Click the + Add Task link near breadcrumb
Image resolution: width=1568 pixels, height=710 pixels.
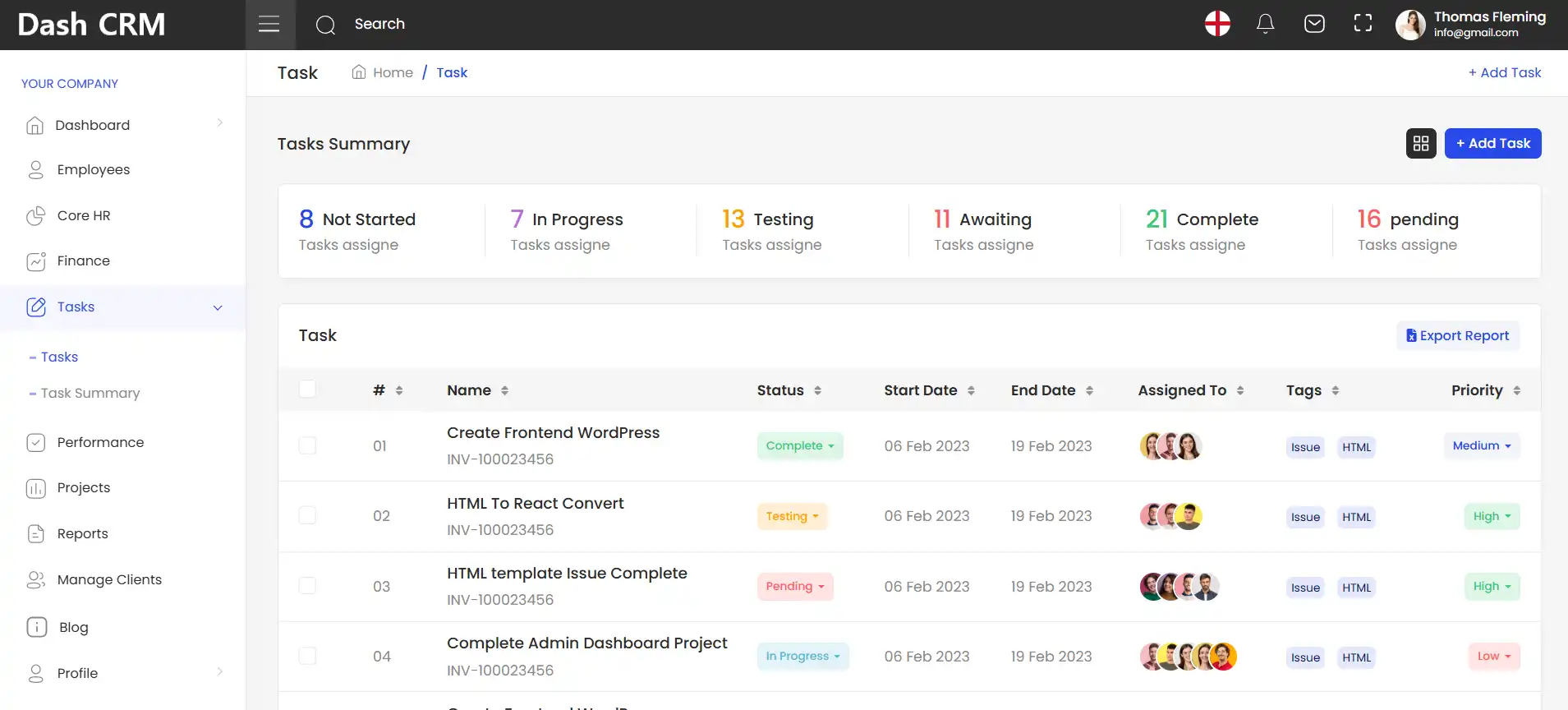(x=1505, y=73)
